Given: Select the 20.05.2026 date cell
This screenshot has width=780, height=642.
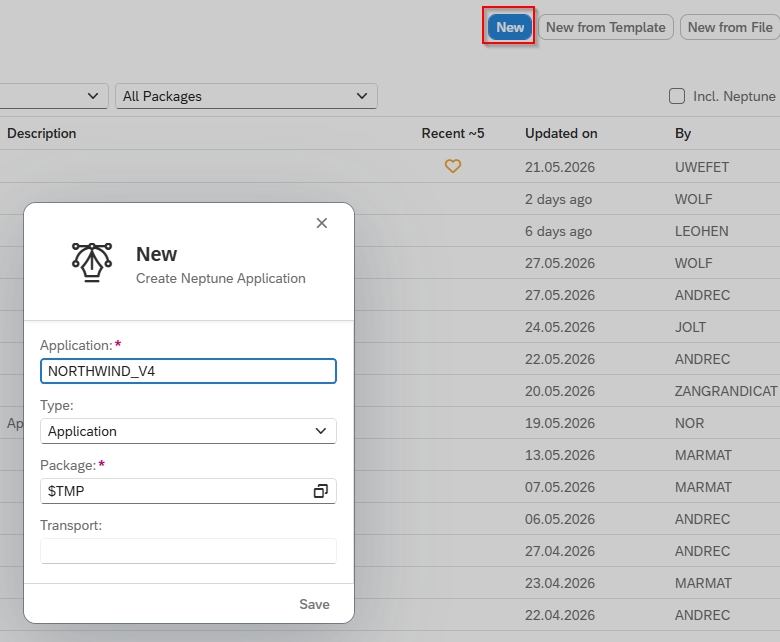Looking at the screenshot, I should (560, 391).
